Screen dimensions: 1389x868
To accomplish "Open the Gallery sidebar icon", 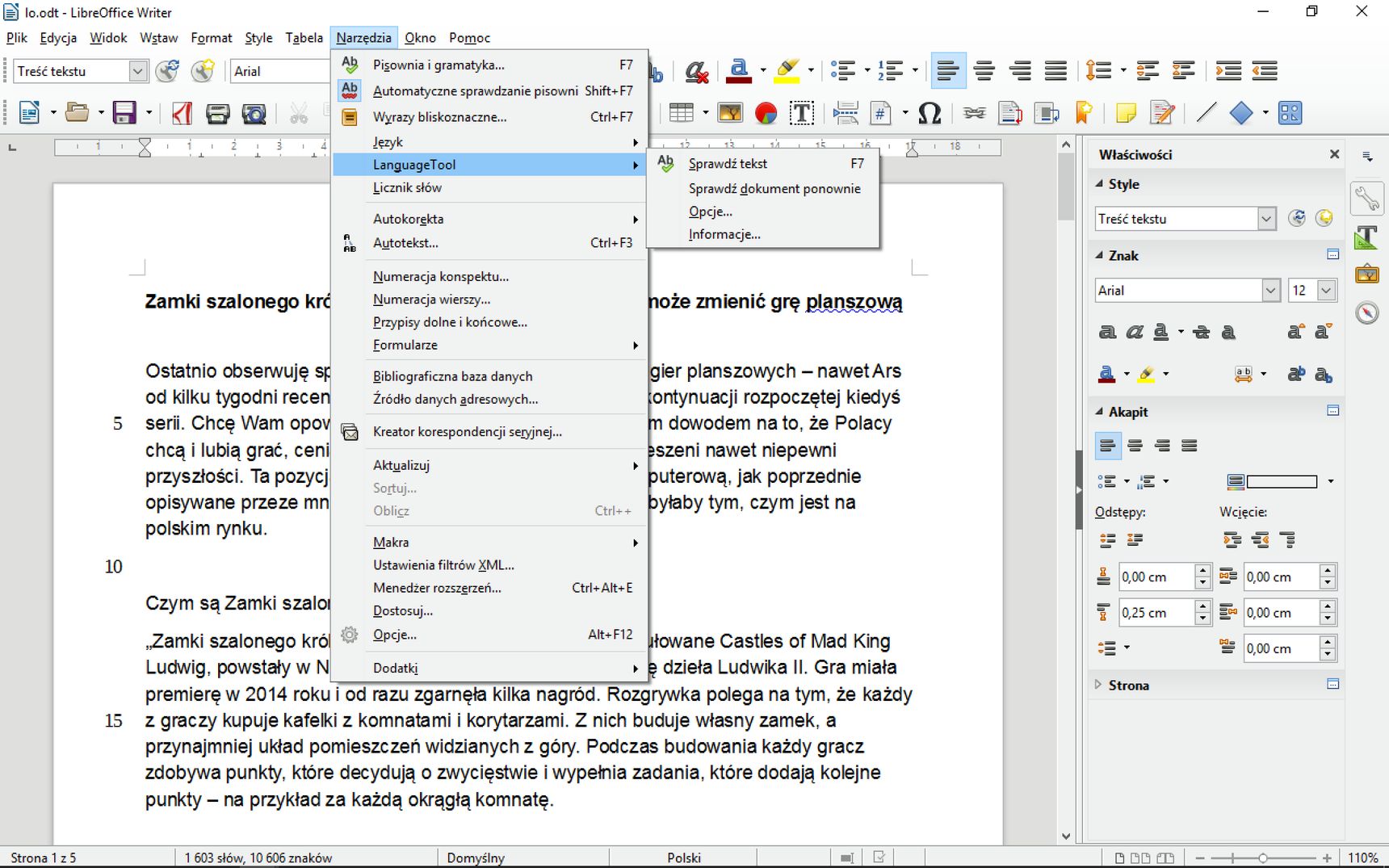I will 1366,274.
